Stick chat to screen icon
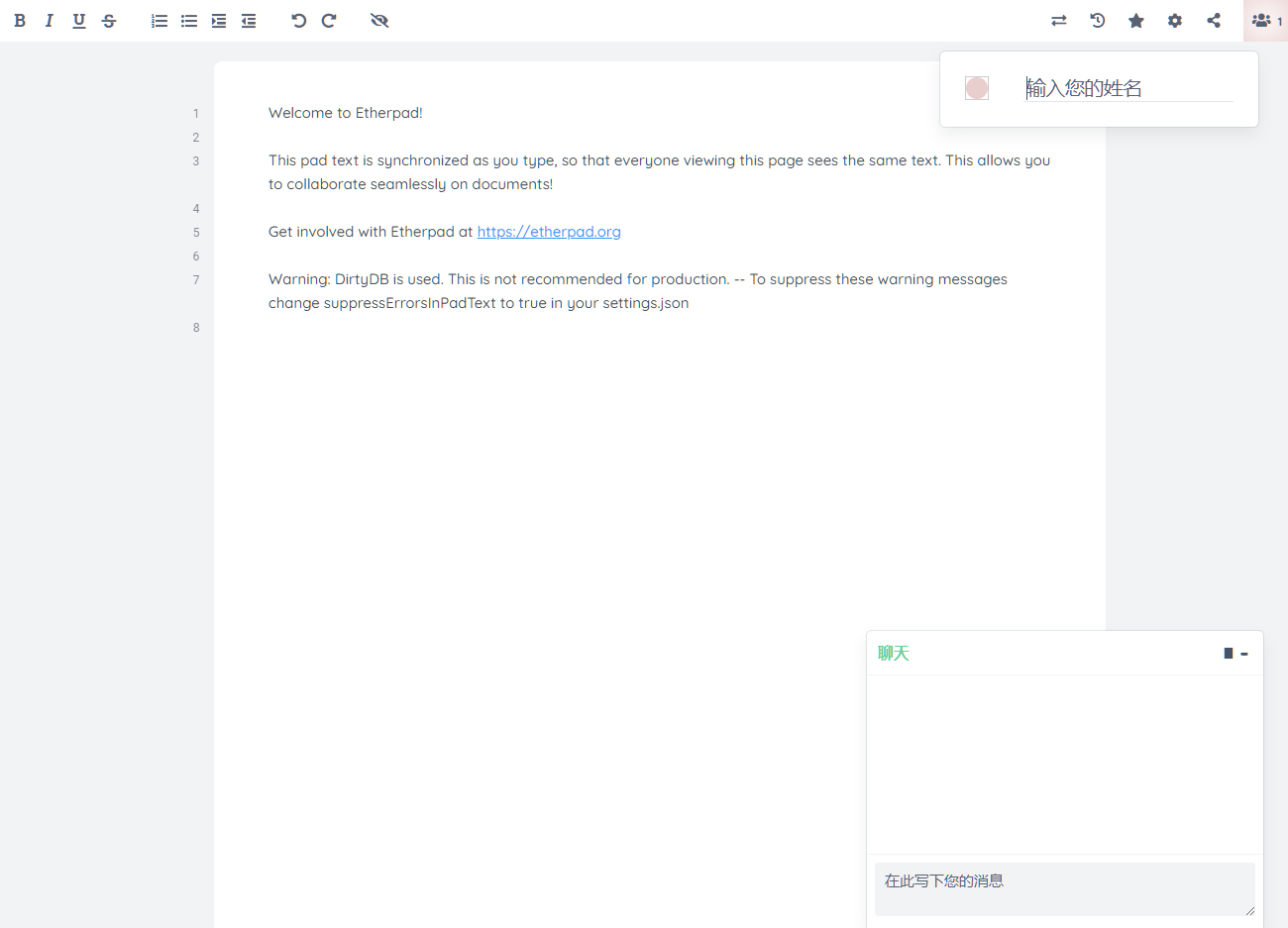This screenshot has width=1288, height=928. [x=1229, y=654]
